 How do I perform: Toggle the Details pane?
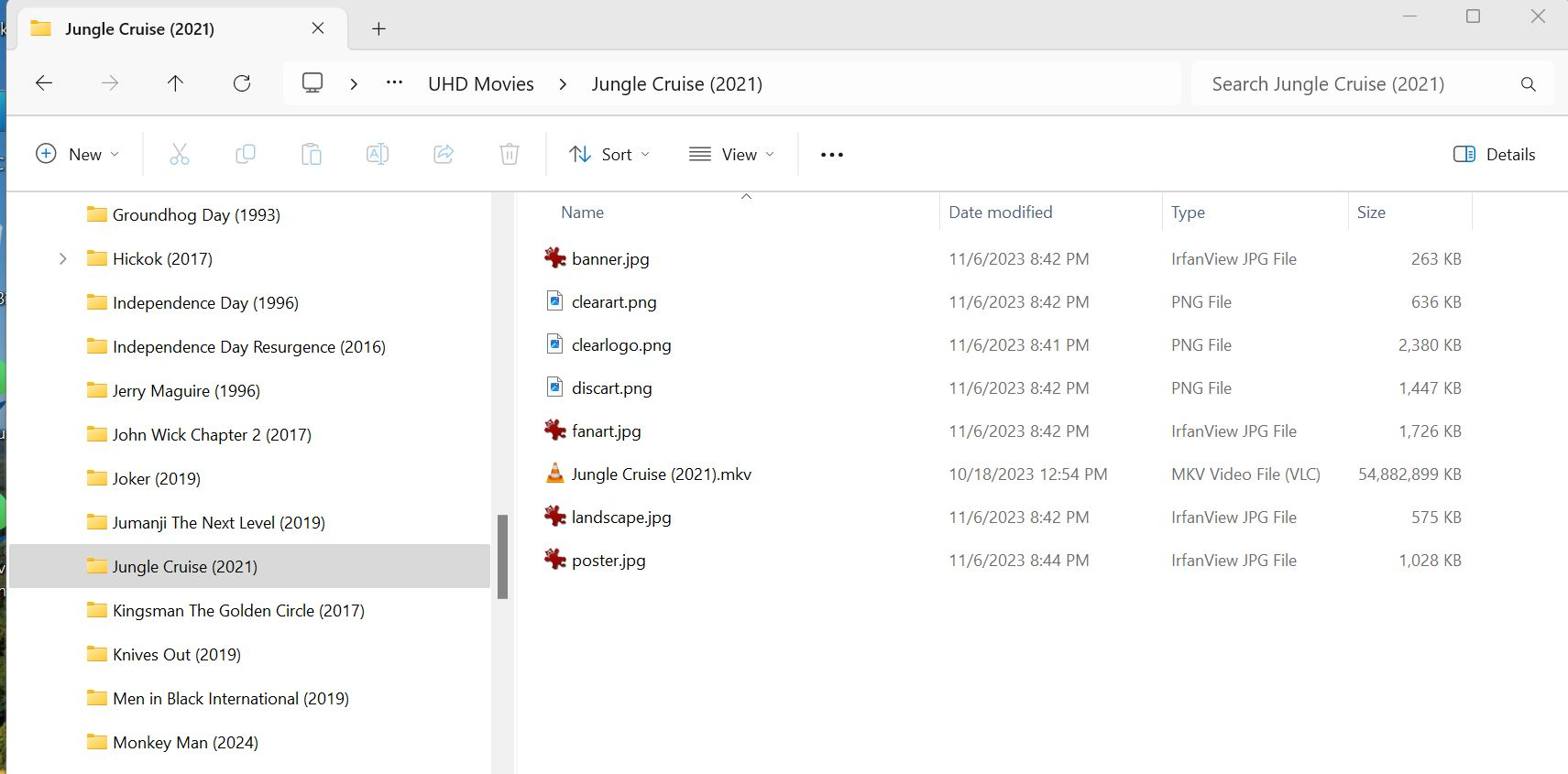click(1495, 155)
